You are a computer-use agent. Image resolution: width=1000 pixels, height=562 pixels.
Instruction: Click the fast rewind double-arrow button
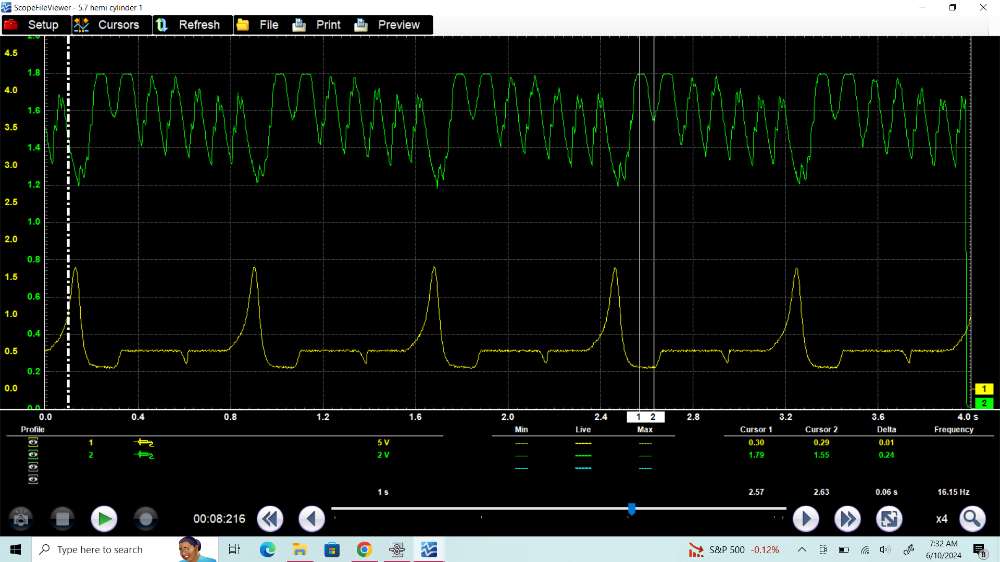point(270,518)
